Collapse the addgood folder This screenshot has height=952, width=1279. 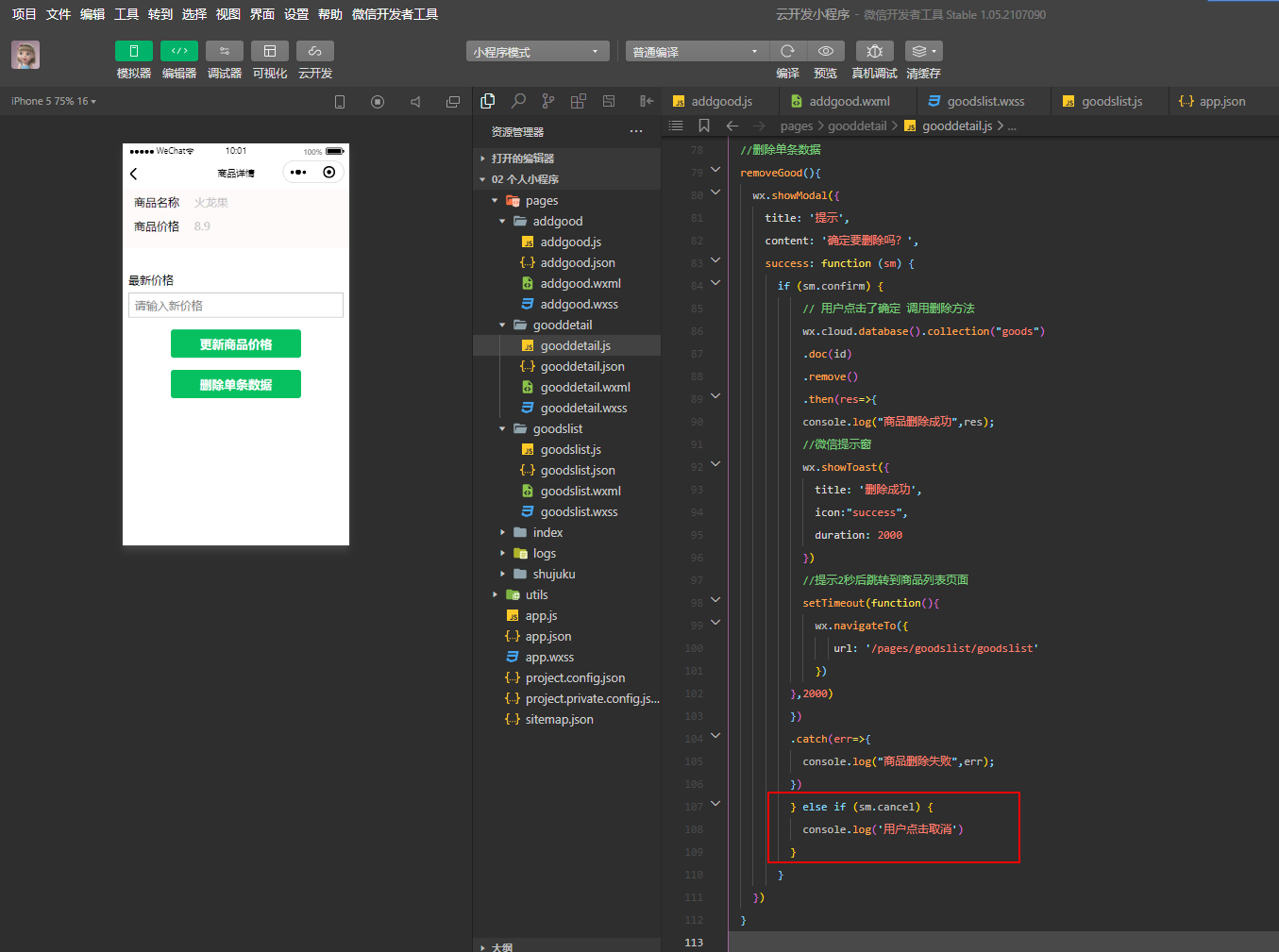point(566,221)
